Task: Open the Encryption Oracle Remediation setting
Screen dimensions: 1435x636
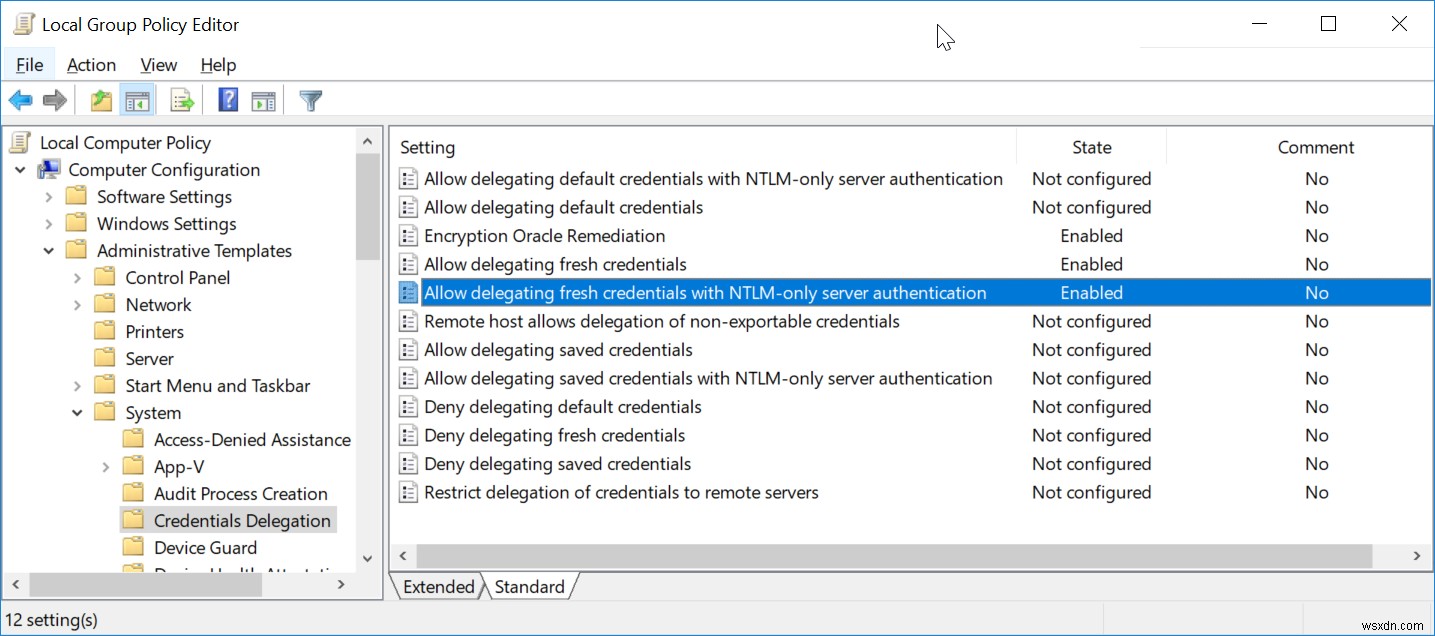Action: tap(544, 235)
